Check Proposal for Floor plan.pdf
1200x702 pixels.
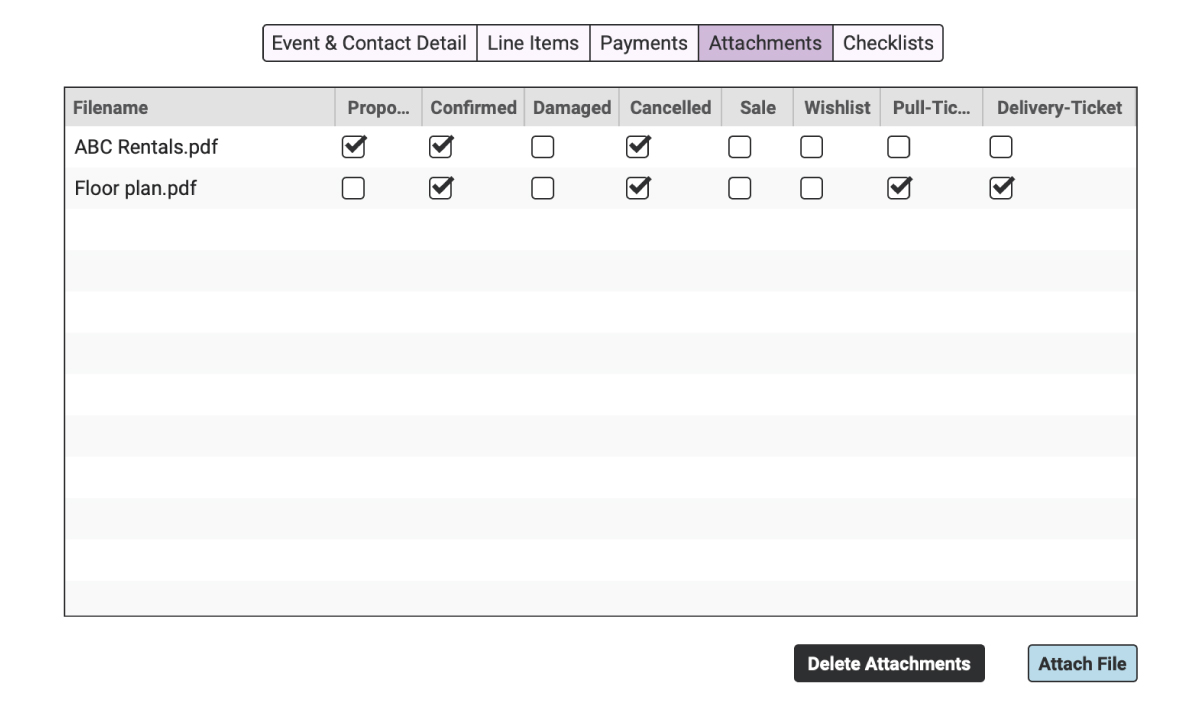[353, 188]
